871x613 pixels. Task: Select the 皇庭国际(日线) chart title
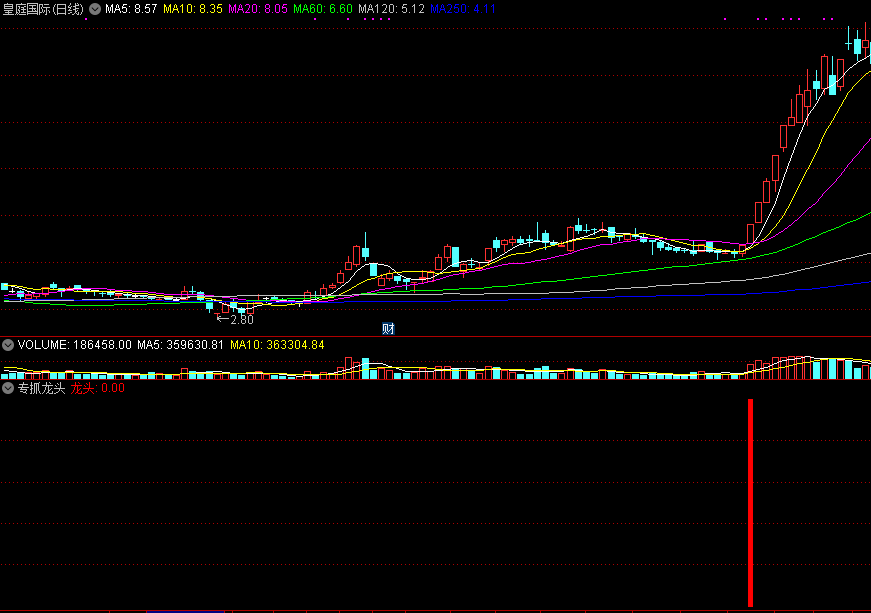pos(43,9)
